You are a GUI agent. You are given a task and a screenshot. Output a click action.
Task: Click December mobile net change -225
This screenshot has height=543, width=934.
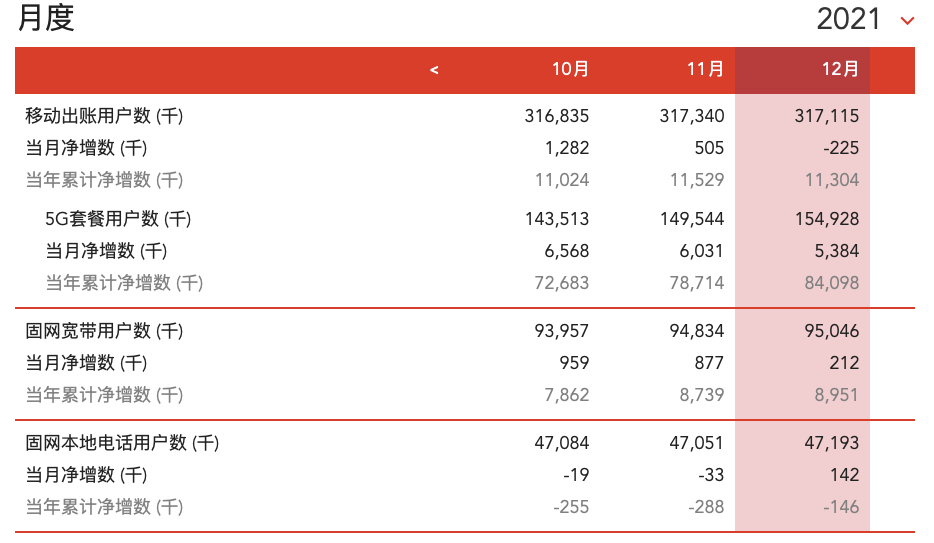[x=840, y=148]
